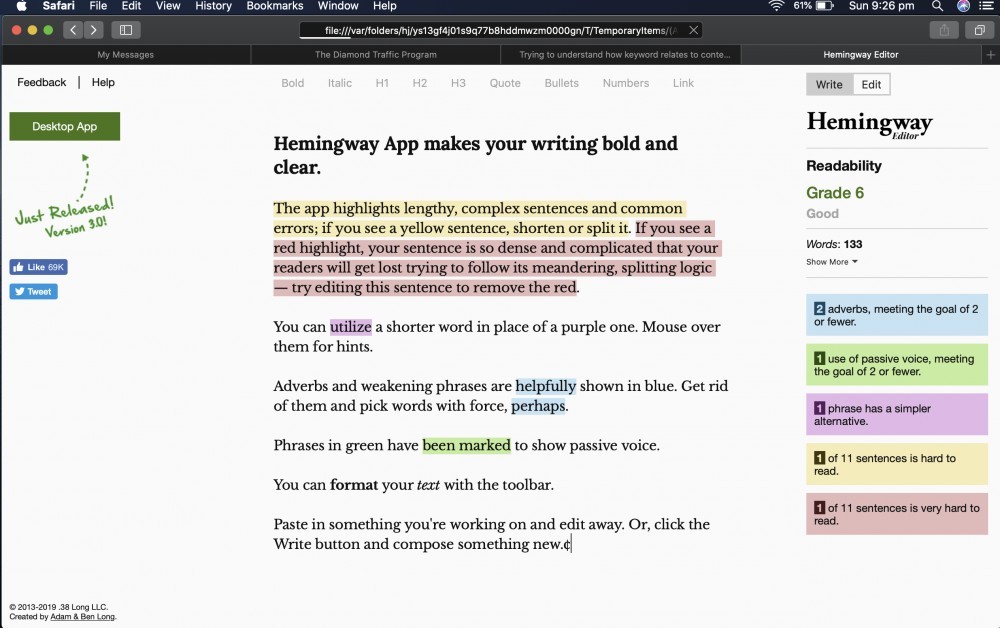Image resolution: width=1000 pixels, height=628 pixels.
Task: Click the blue adverbs count card
Action: click(x=897, y=315)
